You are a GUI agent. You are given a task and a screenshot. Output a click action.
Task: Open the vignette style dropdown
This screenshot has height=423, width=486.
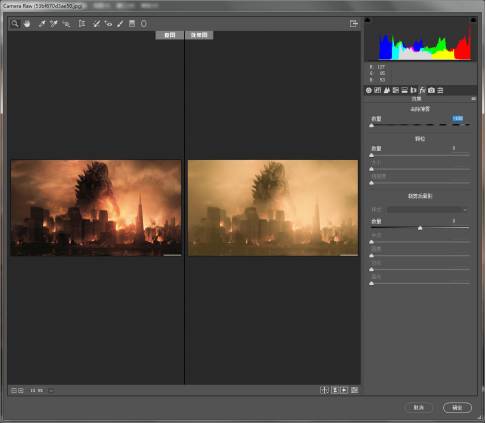[427, 210]
